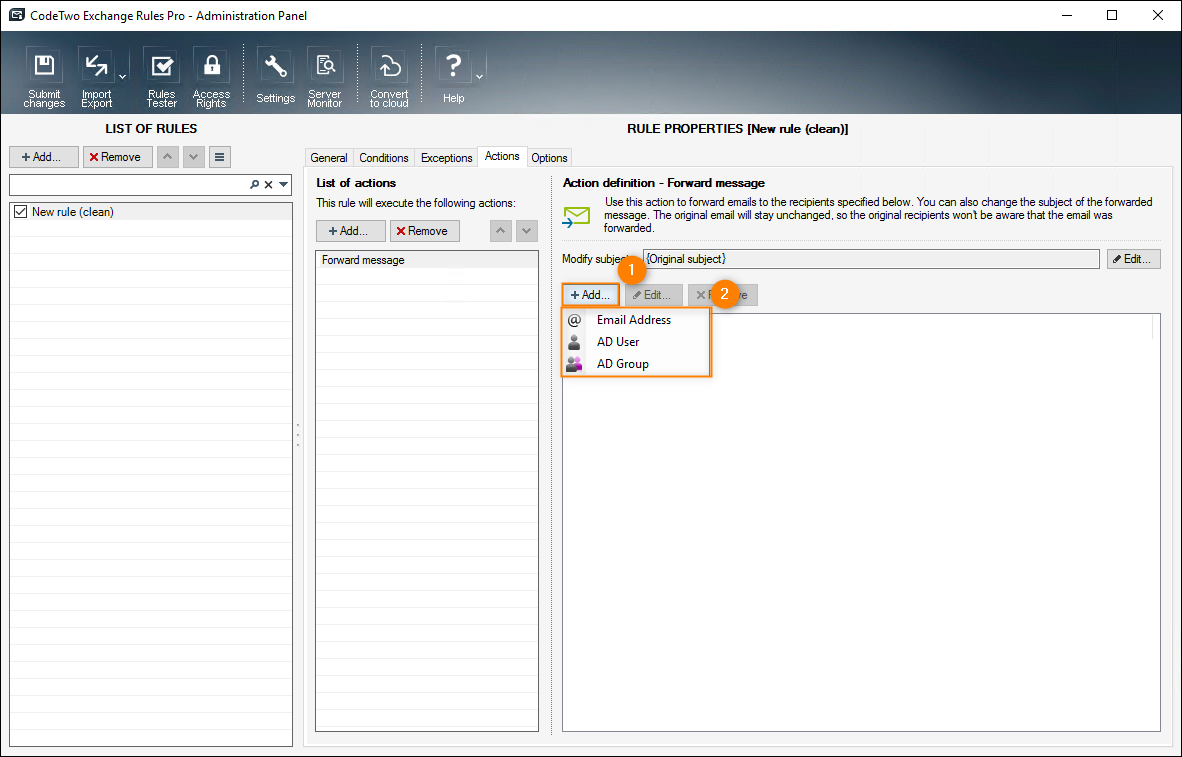Switch to the General tab
1182x757 pixels.
click(x=329, y=158)
